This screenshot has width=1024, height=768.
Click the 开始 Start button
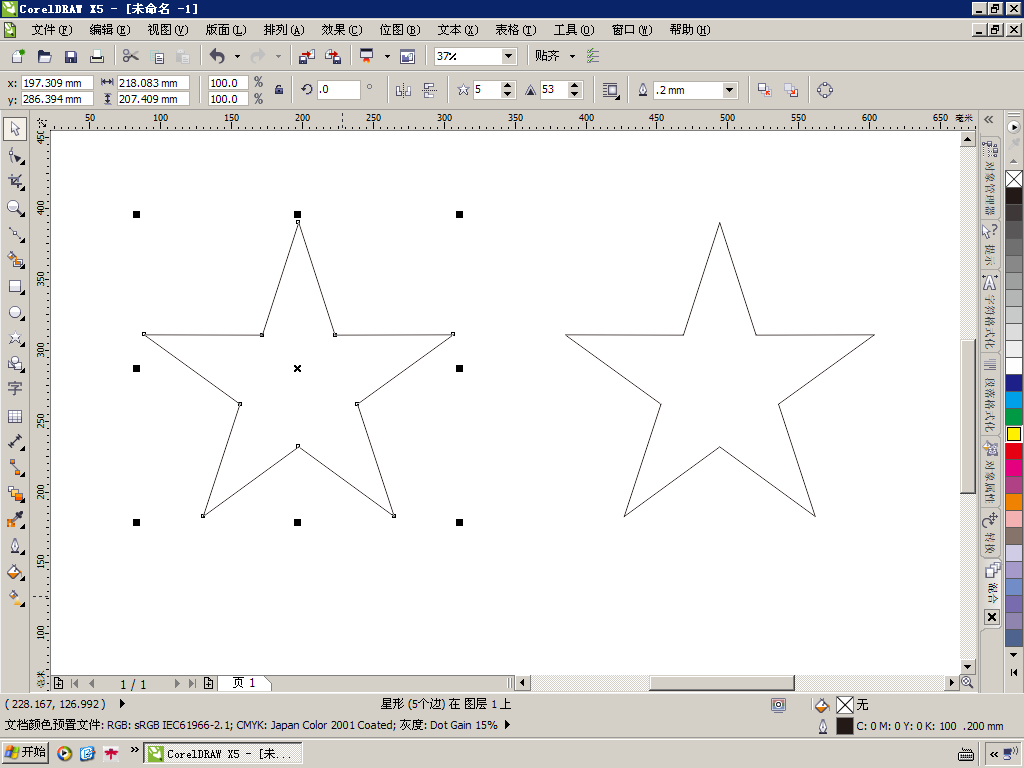coord(25,753)
